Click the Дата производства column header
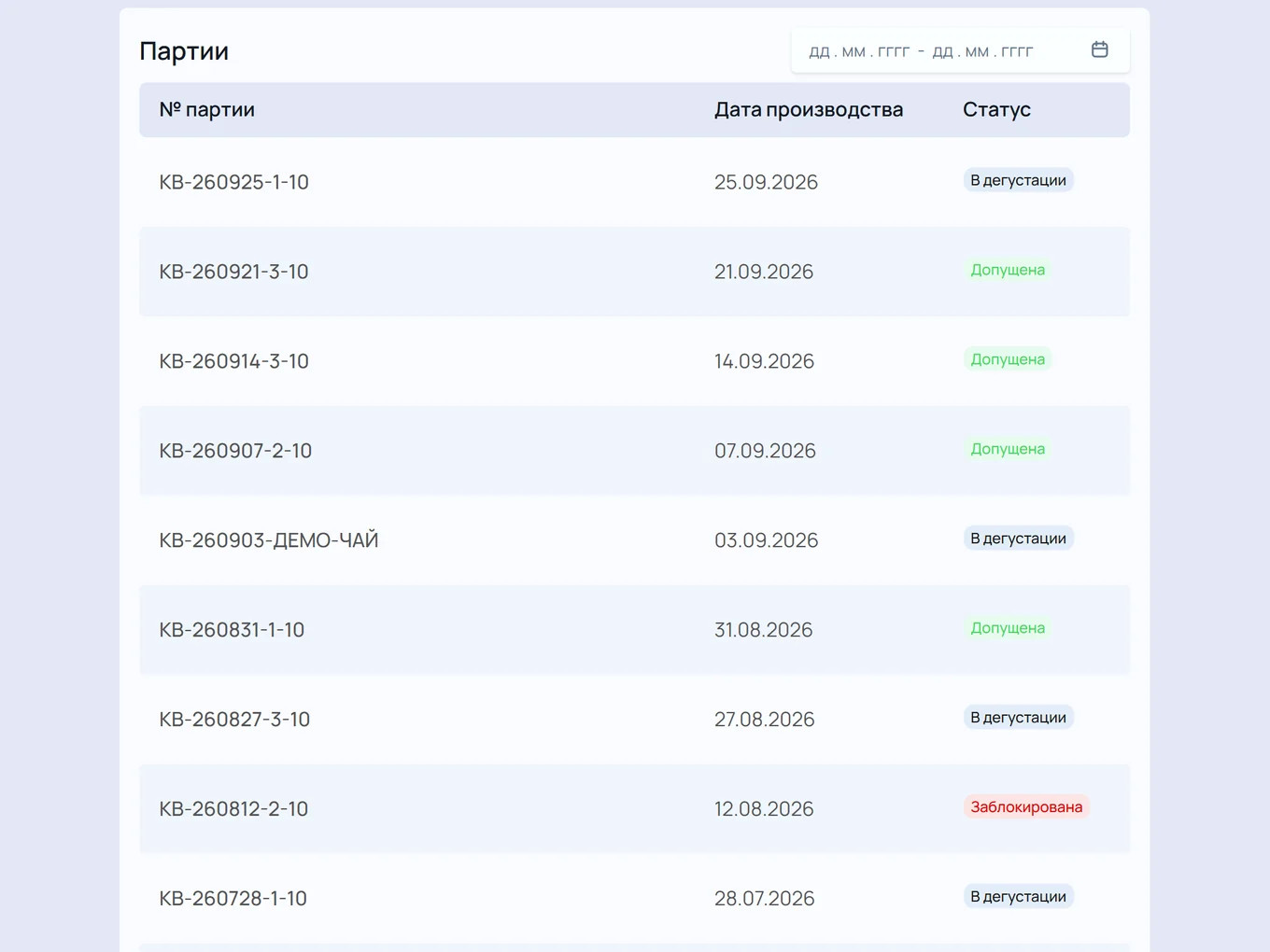The image size is (1270, 952). [x=809, y=109]
